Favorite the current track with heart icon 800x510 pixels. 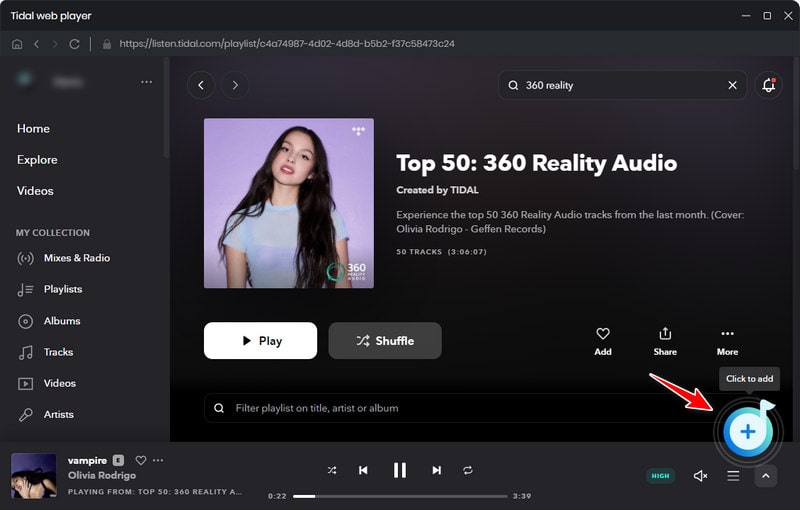(x=141, y=461)
